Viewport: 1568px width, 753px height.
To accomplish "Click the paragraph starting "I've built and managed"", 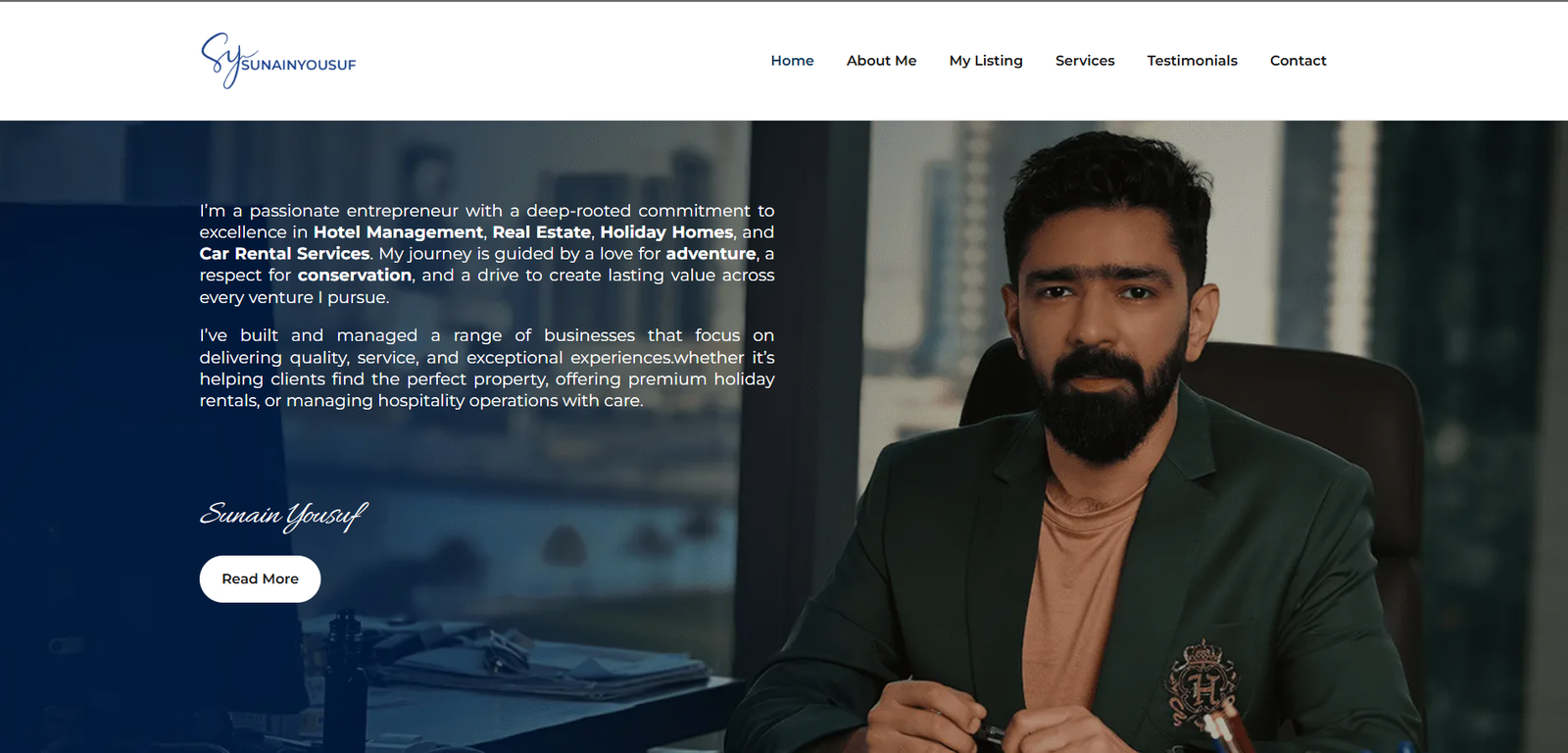I will [x=486, y=368].
